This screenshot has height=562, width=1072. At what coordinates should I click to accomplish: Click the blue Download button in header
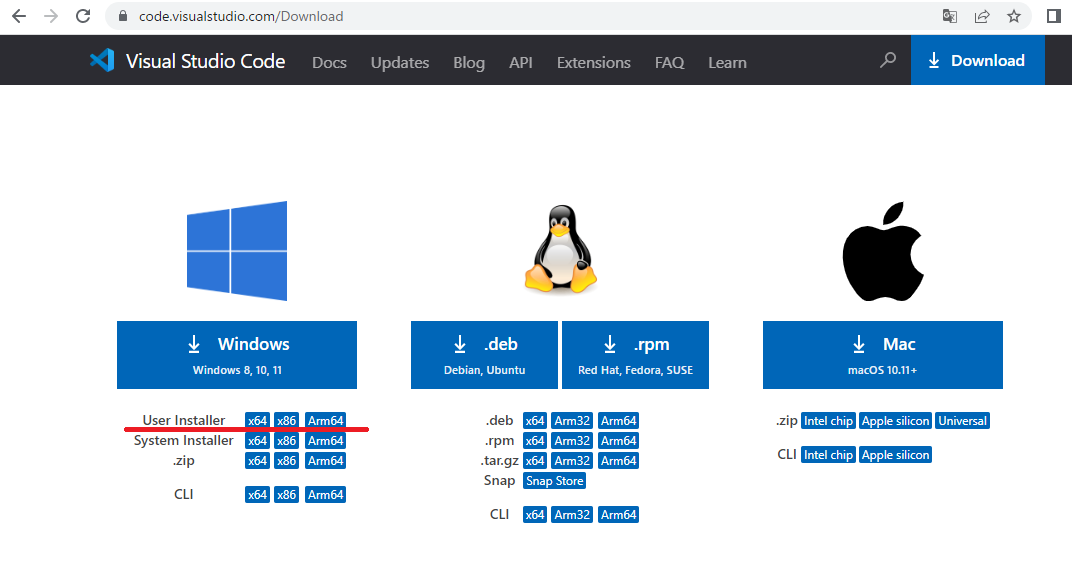tap(978, 60)
